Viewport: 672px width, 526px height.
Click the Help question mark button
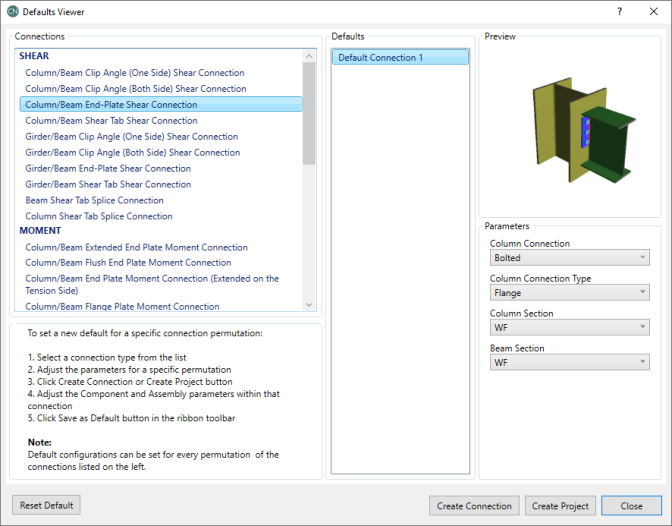tap(621, 13)
